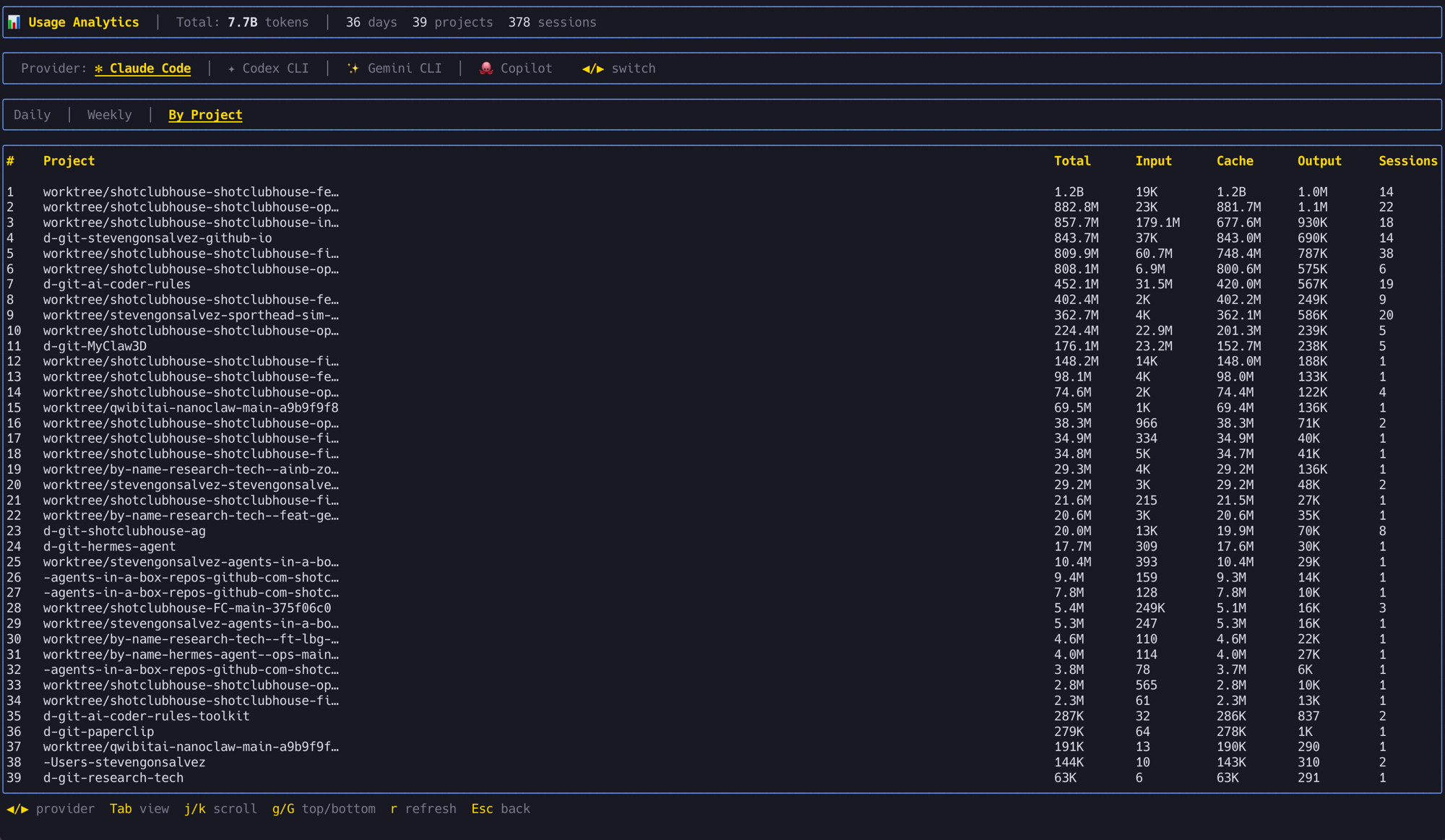Viewport: 1445px width, 840px height.
Task: Click the switch arrows icon in provider bar
Action: point(593,68)
